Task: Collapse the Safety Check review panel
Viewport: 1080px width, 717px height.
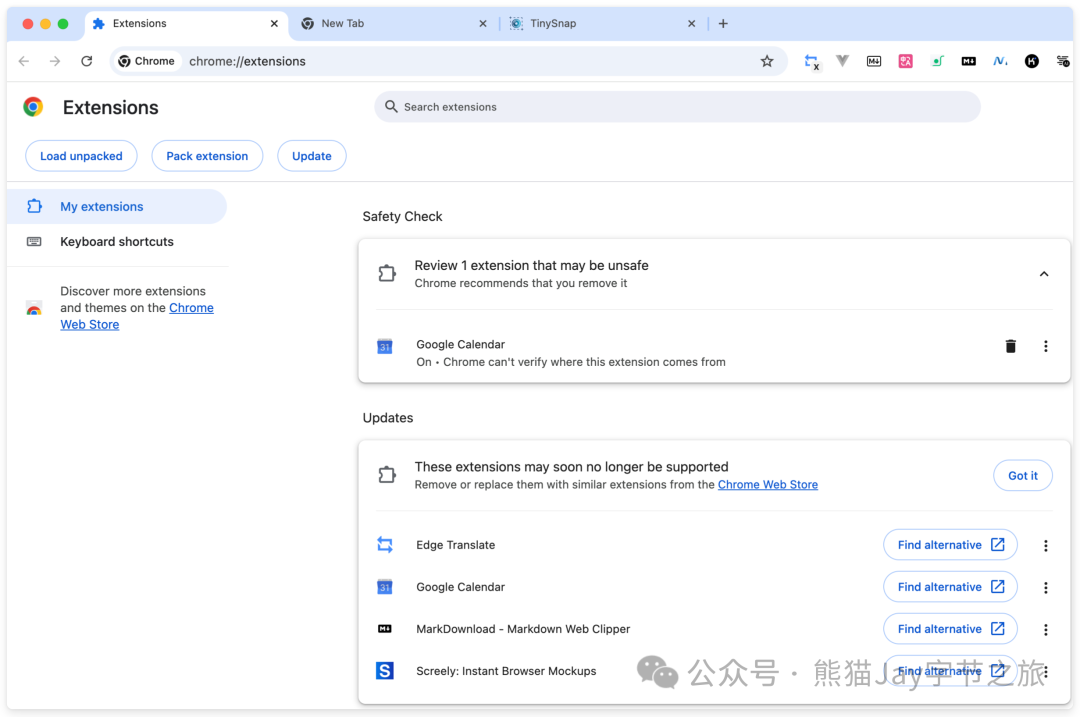Action: coord(1043,274)
